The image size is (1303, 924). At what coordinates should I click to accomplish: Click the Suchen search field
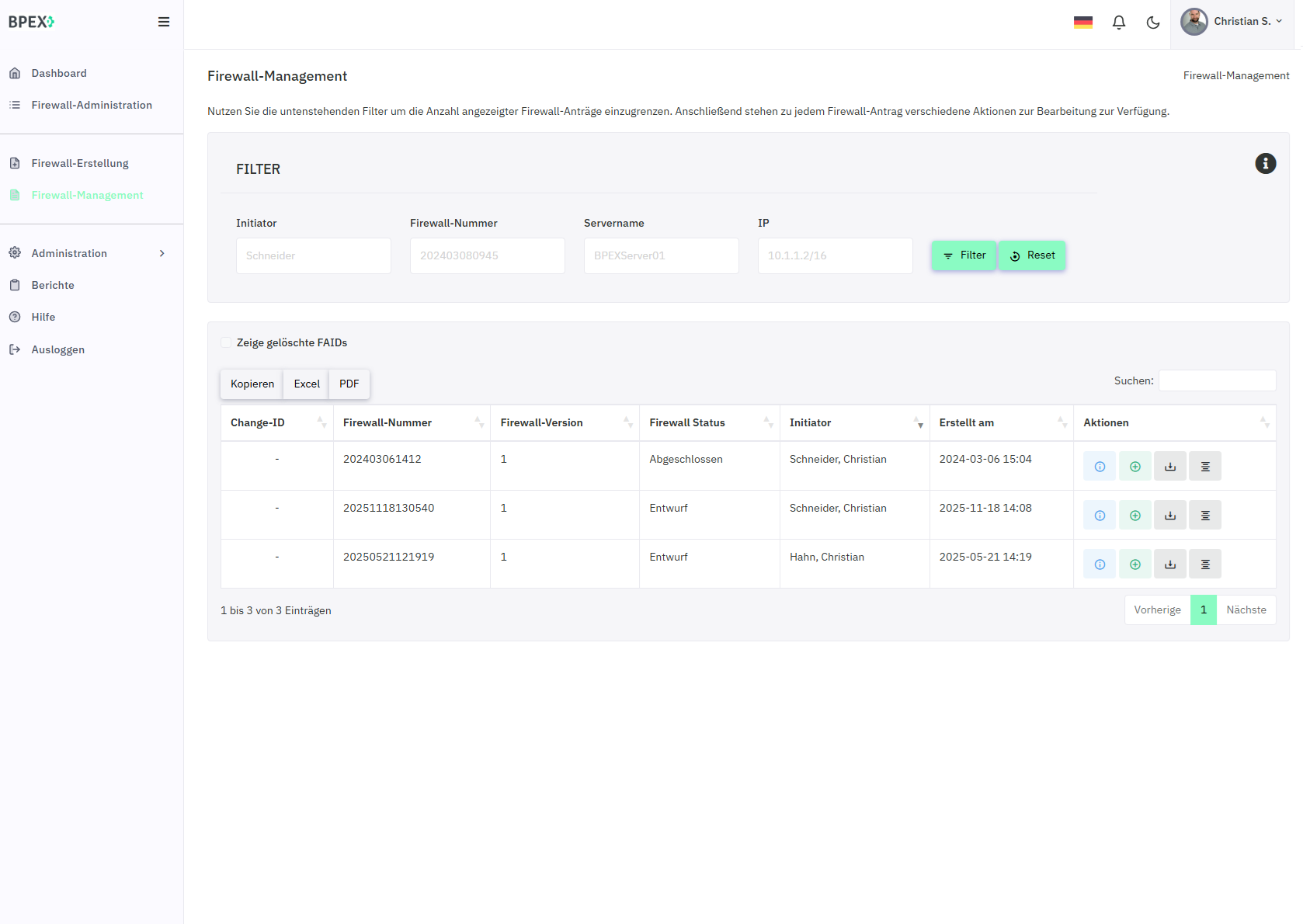[x=1217, y=380]
